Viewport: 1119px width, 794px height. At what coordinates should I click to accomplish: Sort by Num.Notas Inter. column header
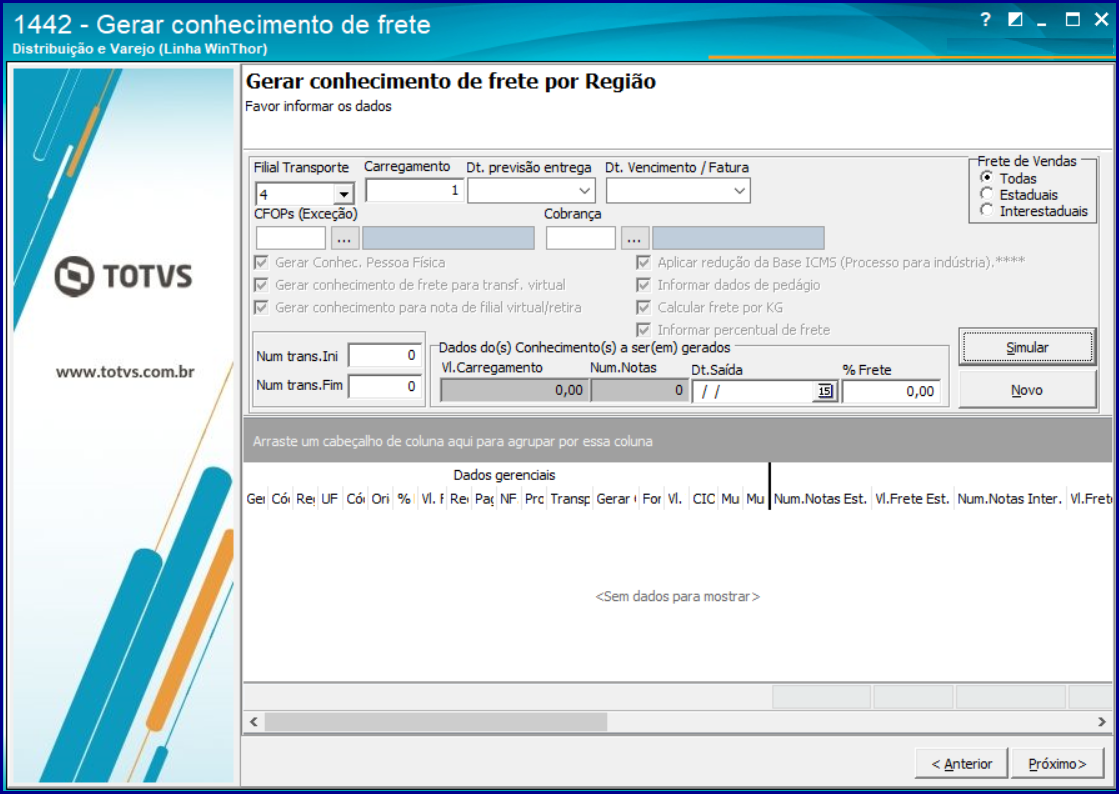(x=1010, y=499)
